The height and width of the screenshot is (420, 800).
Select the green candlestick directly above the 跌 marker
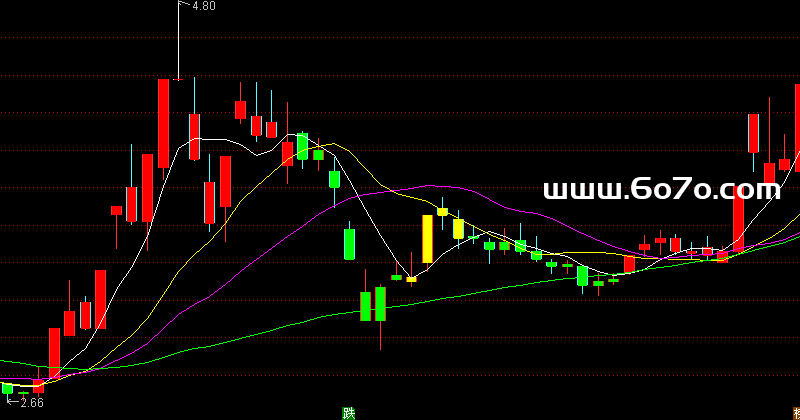[x=349, y=244]
